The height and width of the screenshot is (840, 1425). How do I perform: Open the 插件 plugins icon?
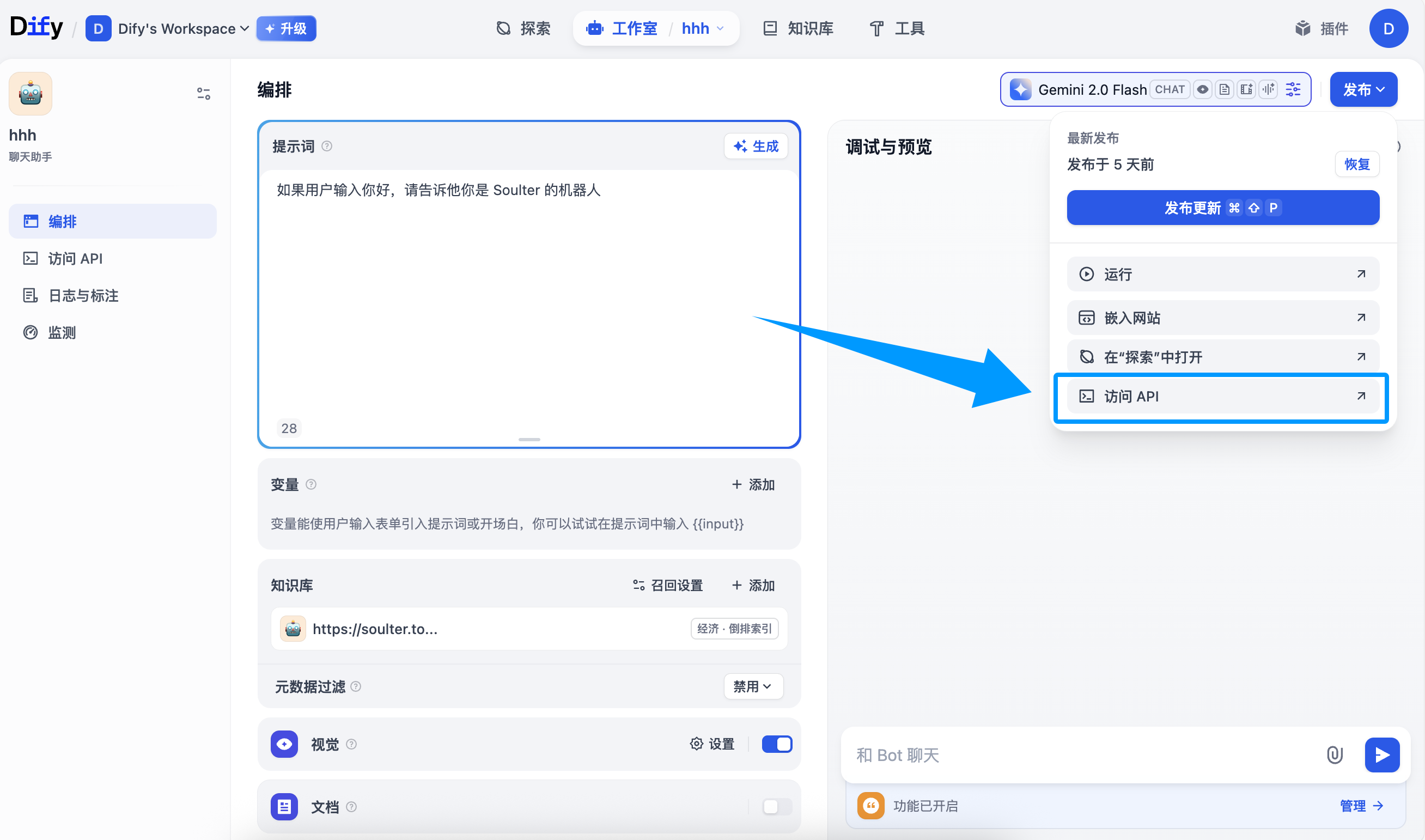(1303, 28)
